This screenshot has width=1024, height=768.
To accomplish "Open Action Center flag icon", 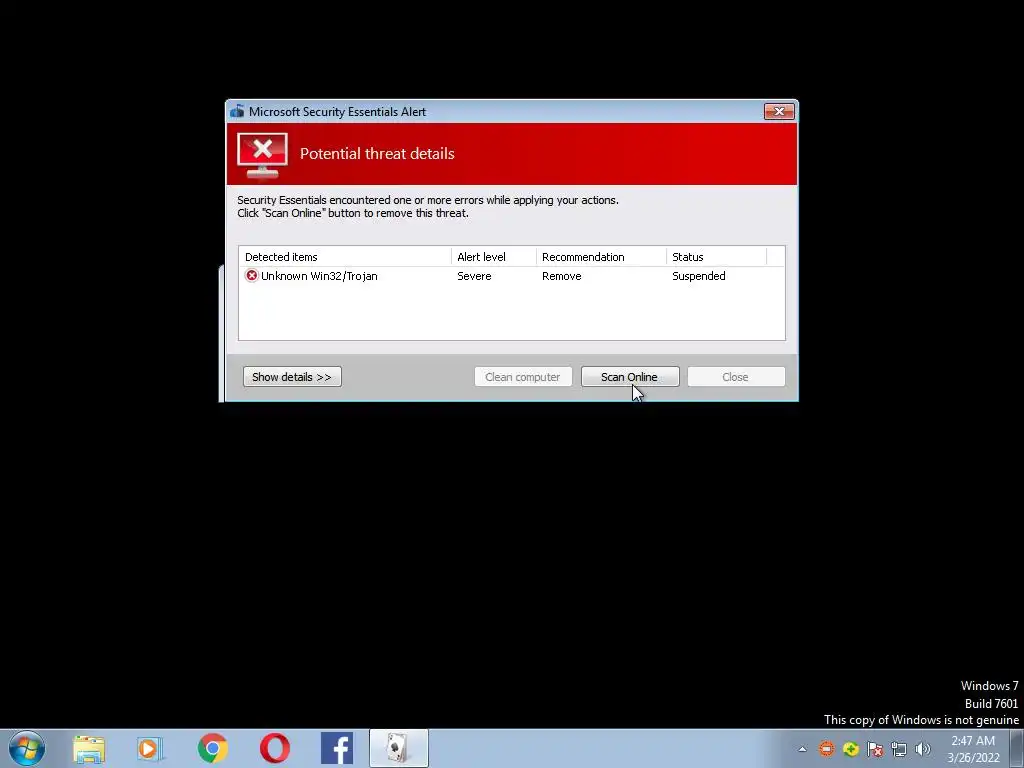I will pyautogui.click(x=874, y=749).
